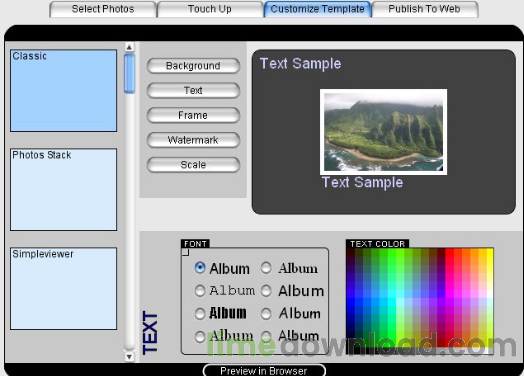This screenshot has width=524, height=376.
Task: Choose the Photos Stack template thumbnail
Action: point(63,190)
